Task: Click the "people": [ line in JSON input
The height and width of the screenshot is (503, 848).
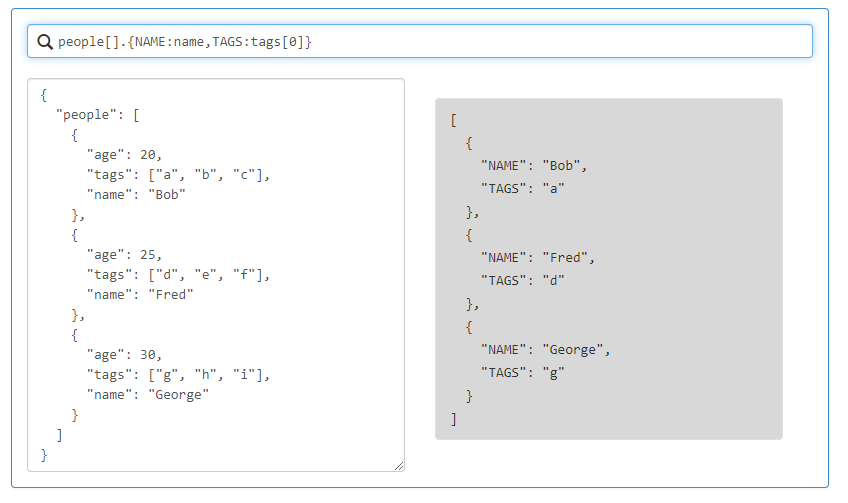Action: pos(97,115)
